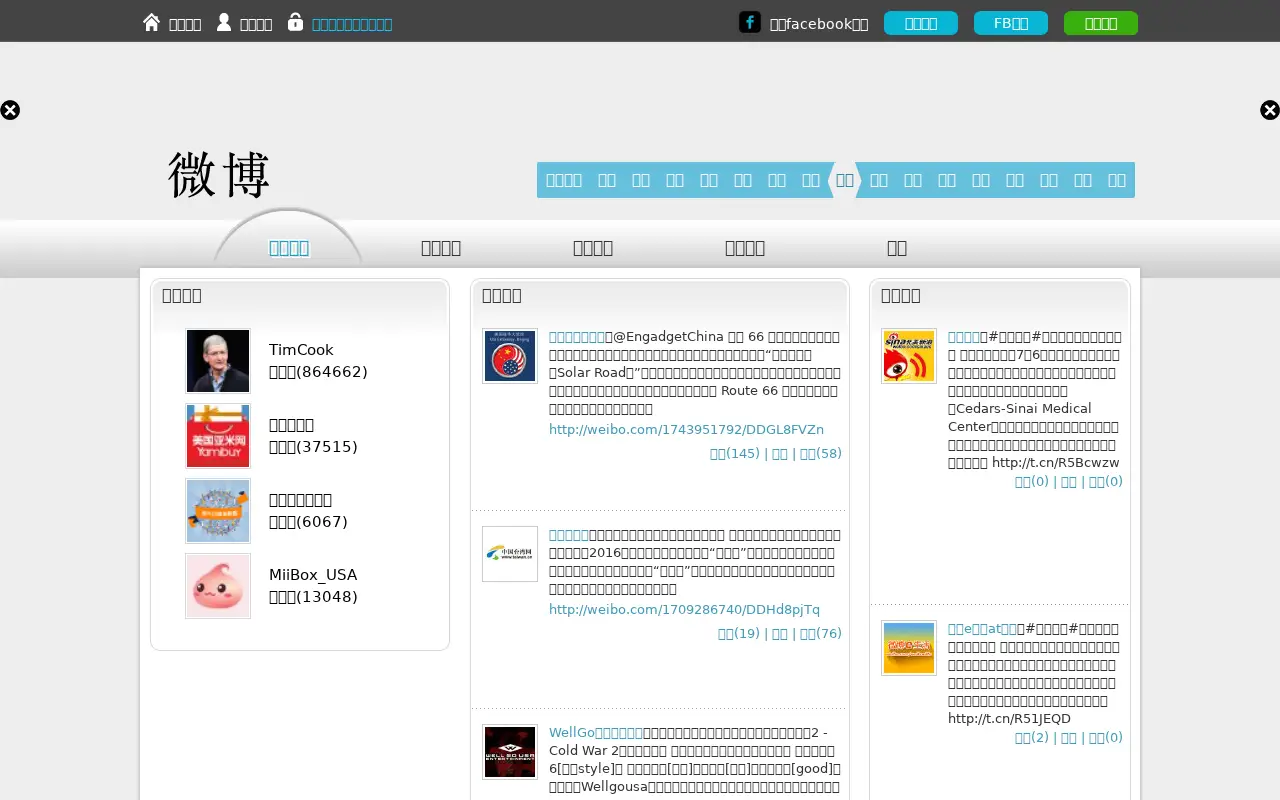This screenshot has width=1280, height=800.
Task: Click the (2) repost link
Action: pyautogui.click(x=1032, y=738)
